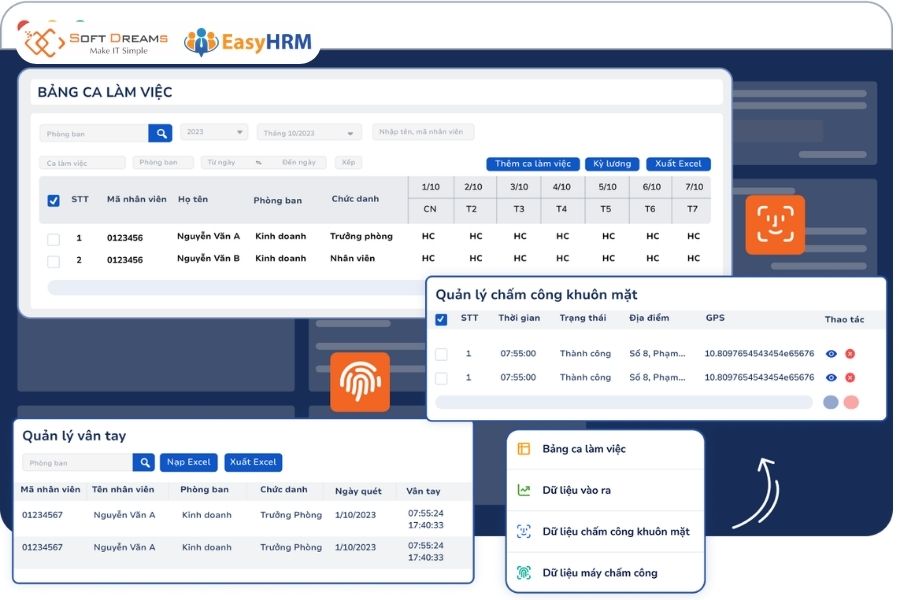
Task: Open the 2023 year dropdown
Action: 214,132
